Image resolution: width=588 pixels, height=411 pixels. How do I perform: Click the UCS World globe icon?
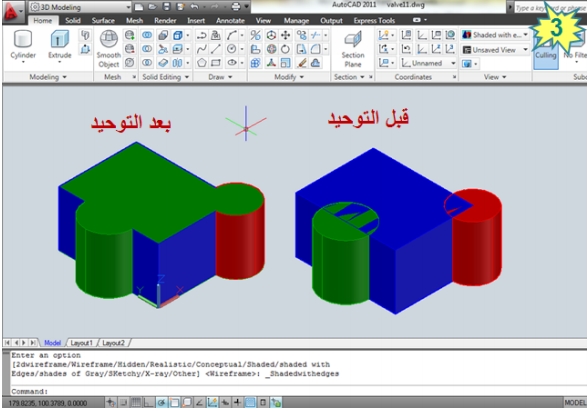tap(450, 35)
